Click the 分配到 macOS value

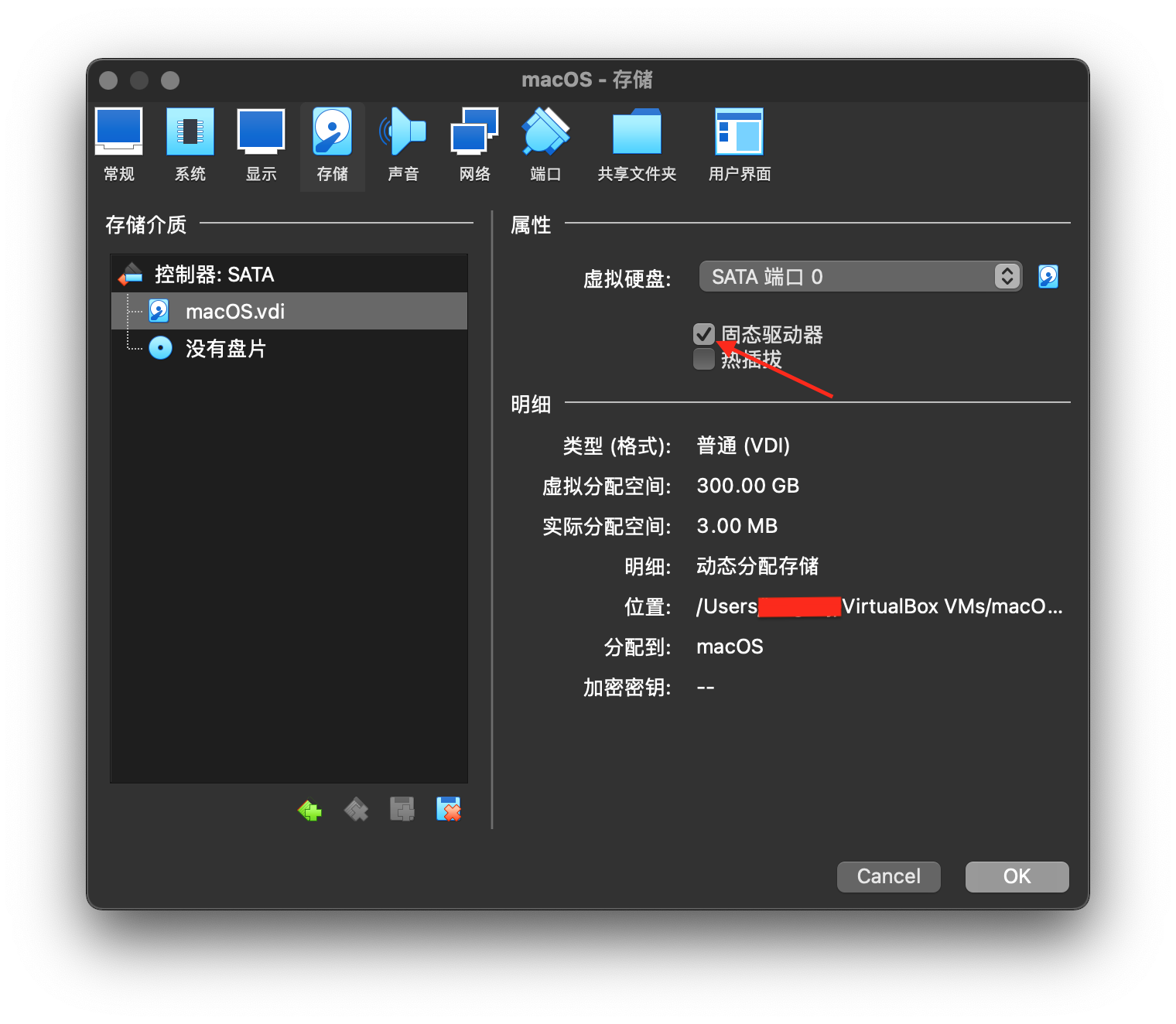coord(730,647)
